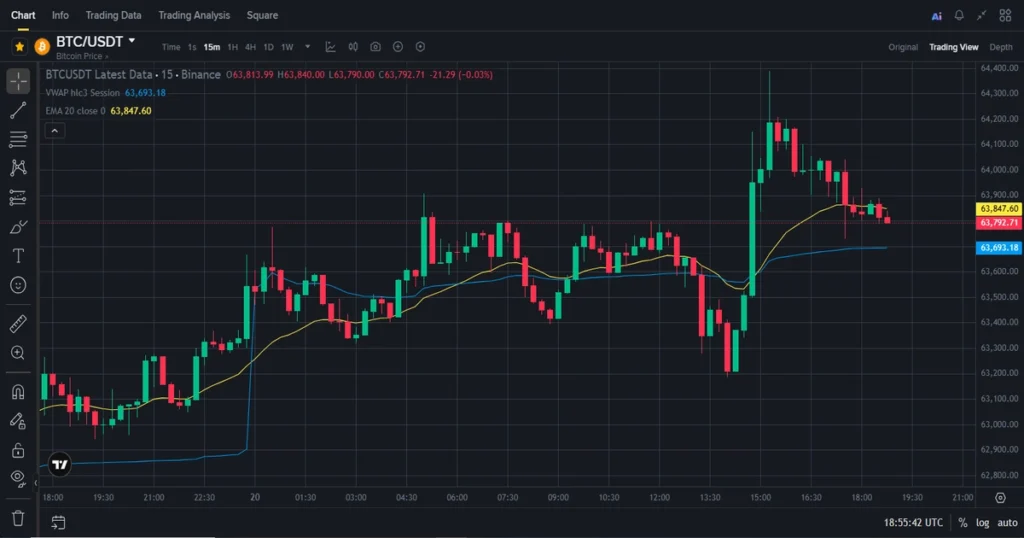Image resolution: width=1024 pixels, height=538 pixels.
Task: Open the price scale settings gear
Action: (x=1000, y=498)
